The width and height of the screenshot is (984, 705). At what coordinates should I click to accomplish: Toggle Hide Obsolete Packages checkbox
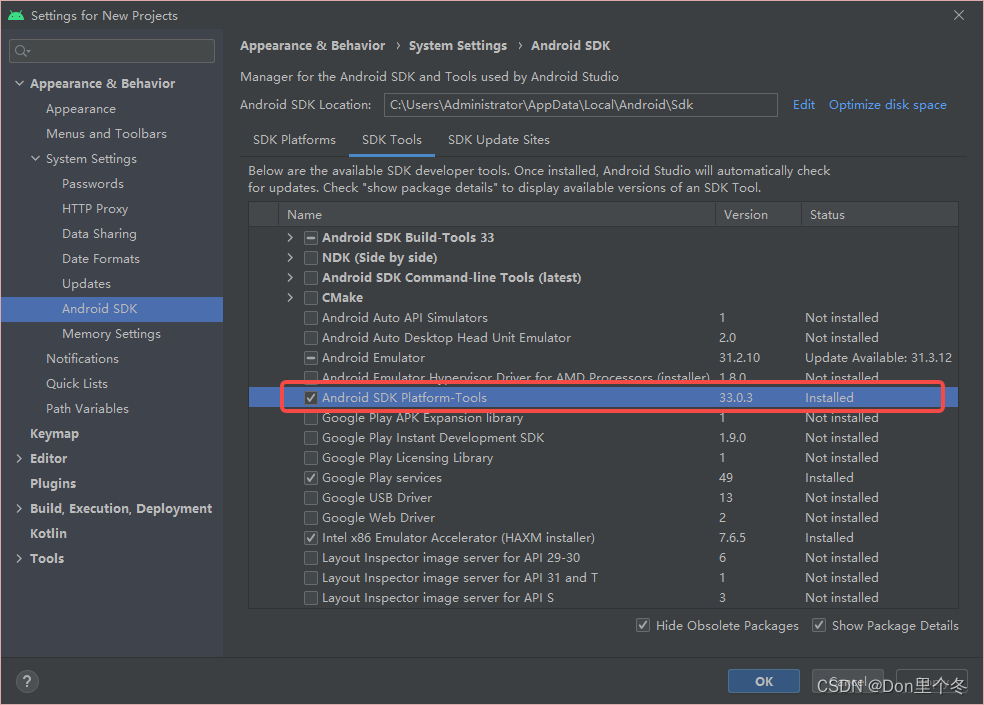[x=643, y=625]
